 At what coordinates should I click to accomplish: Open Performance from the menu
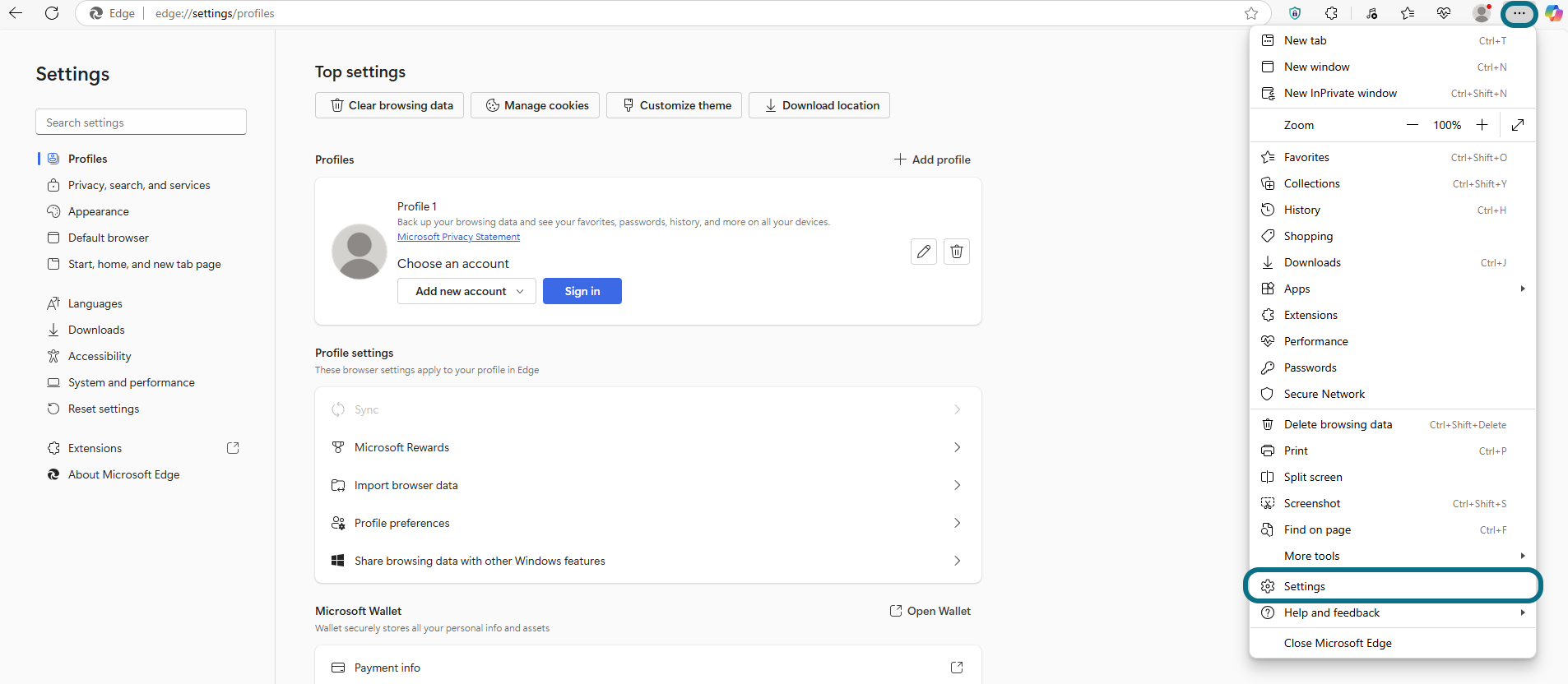(x=1393, y=341)
